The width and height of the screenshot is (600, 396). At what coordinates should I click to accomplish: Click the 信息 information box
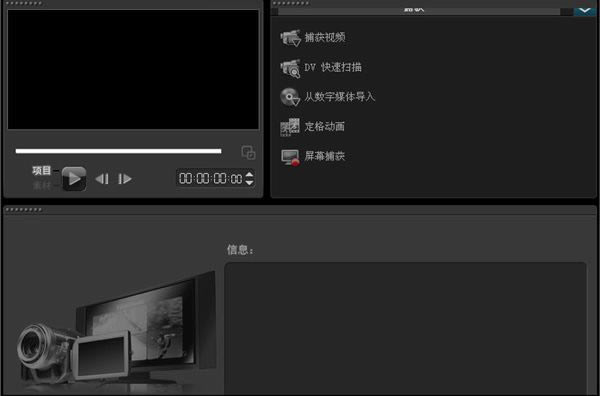[x=405, y=329]
